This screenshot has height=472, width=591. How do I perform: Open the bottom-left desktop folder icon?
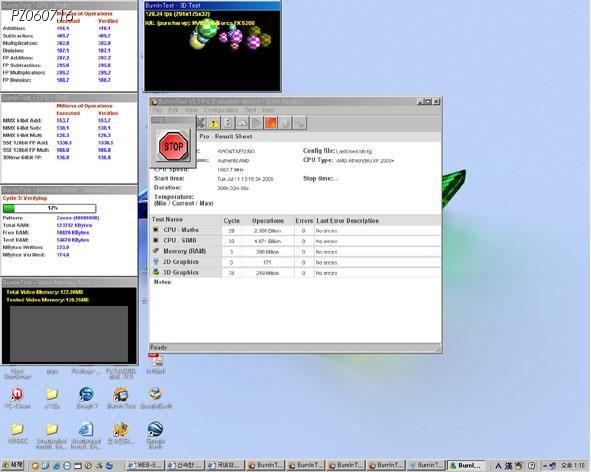coord(17,433)
